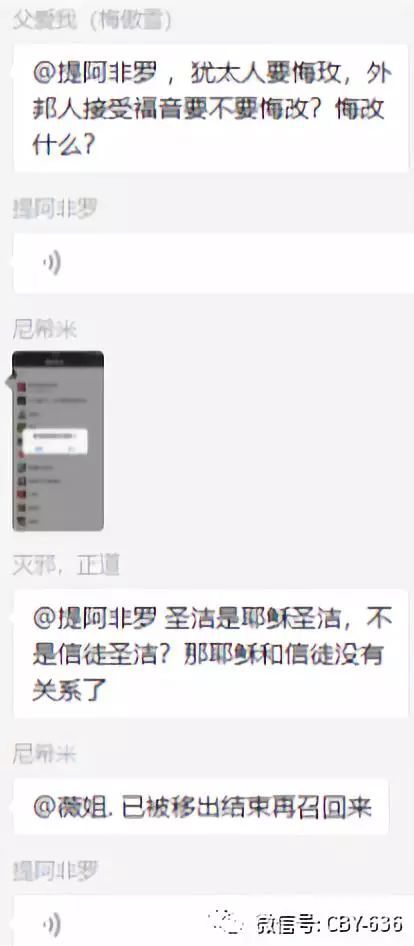Viewport: 414px width, 946px height.
Task: Click sound-wave icon in first voice message
Action: 53,264
